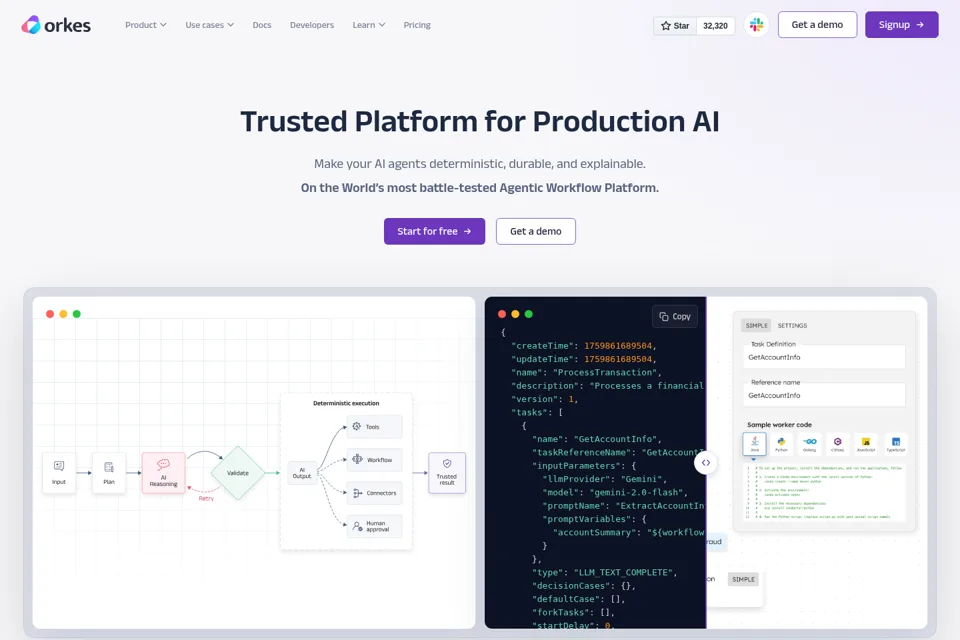Select the Python worker code icon

point(781,443)
